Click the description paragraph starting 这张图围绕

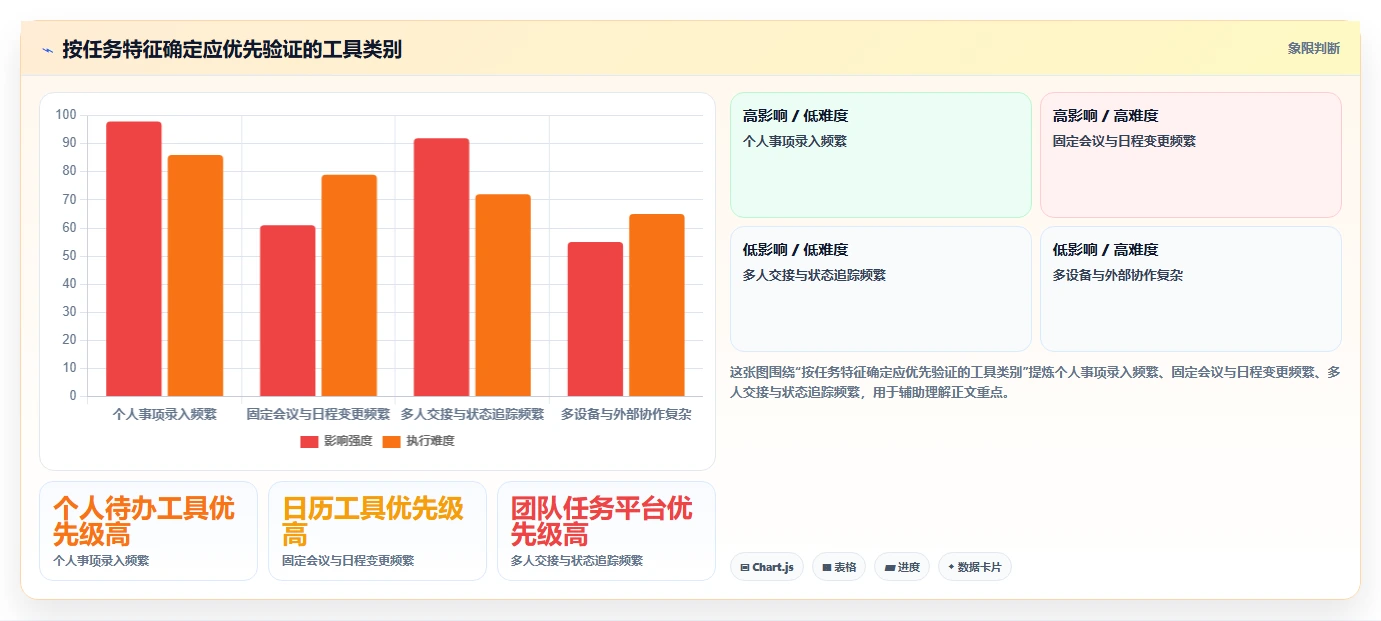coord(1035,382)
